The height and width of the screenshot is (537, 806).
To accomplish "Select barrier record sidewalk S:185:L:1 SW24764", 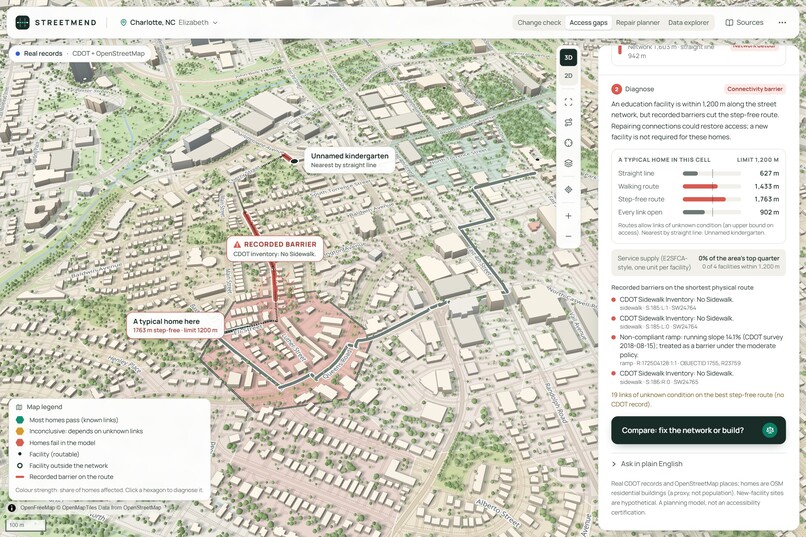I will (x=698, y=303).
